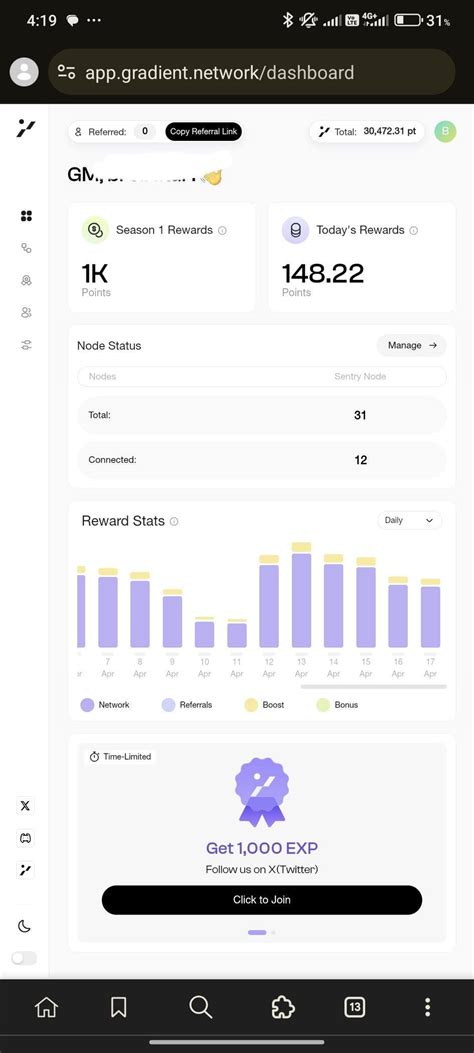The width and height of the screenshot is (474, 1053).
Task: Open the settings sliders icon in sidebar
Action: [x=26, y=345]
